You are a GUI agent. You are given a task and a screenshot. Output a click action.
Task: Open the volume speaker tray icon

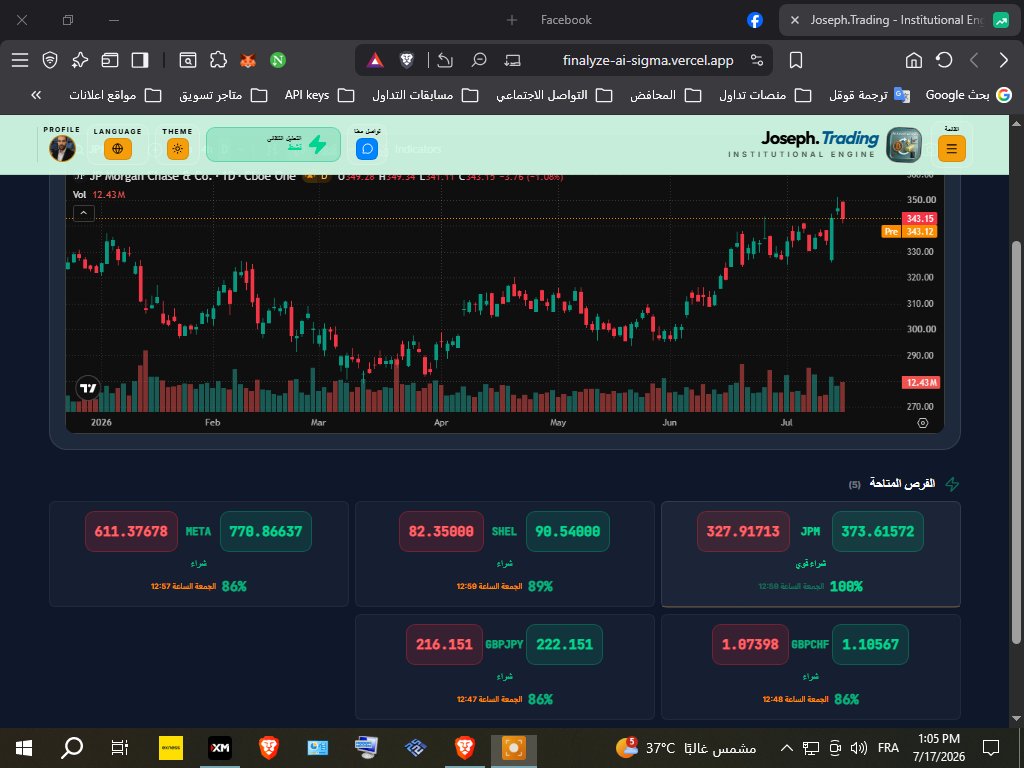(x=858, y=748)
